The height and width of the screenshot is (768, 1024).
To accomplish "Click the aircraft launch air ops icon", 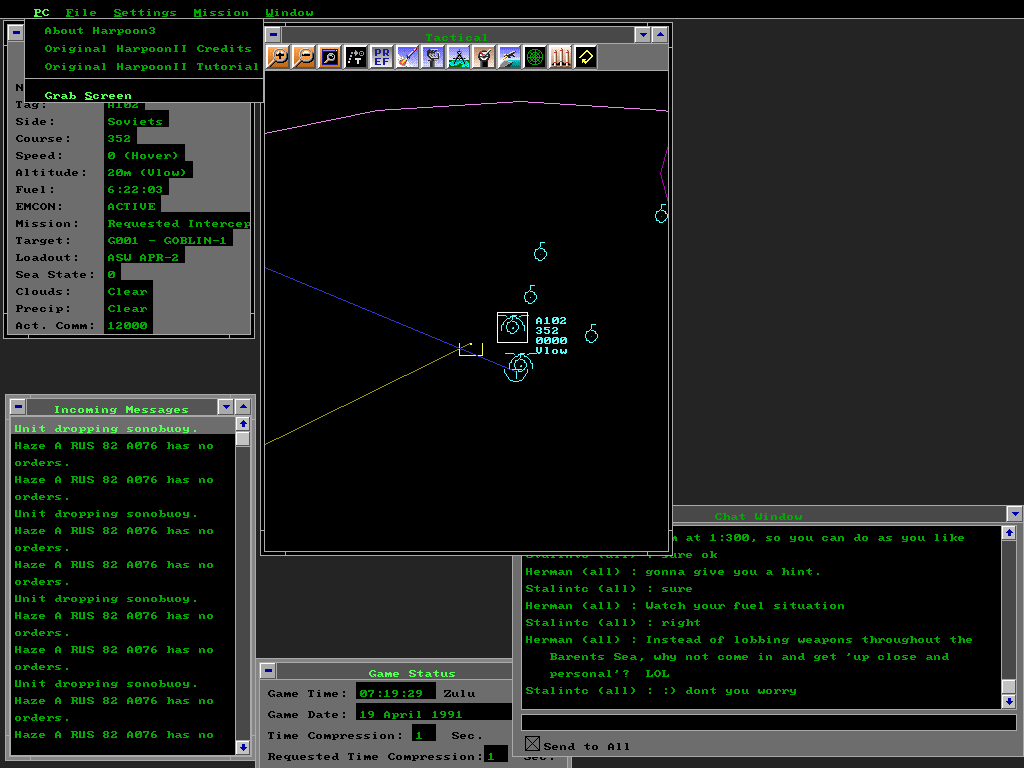I will pyautogui.click(x=509, y=57).
